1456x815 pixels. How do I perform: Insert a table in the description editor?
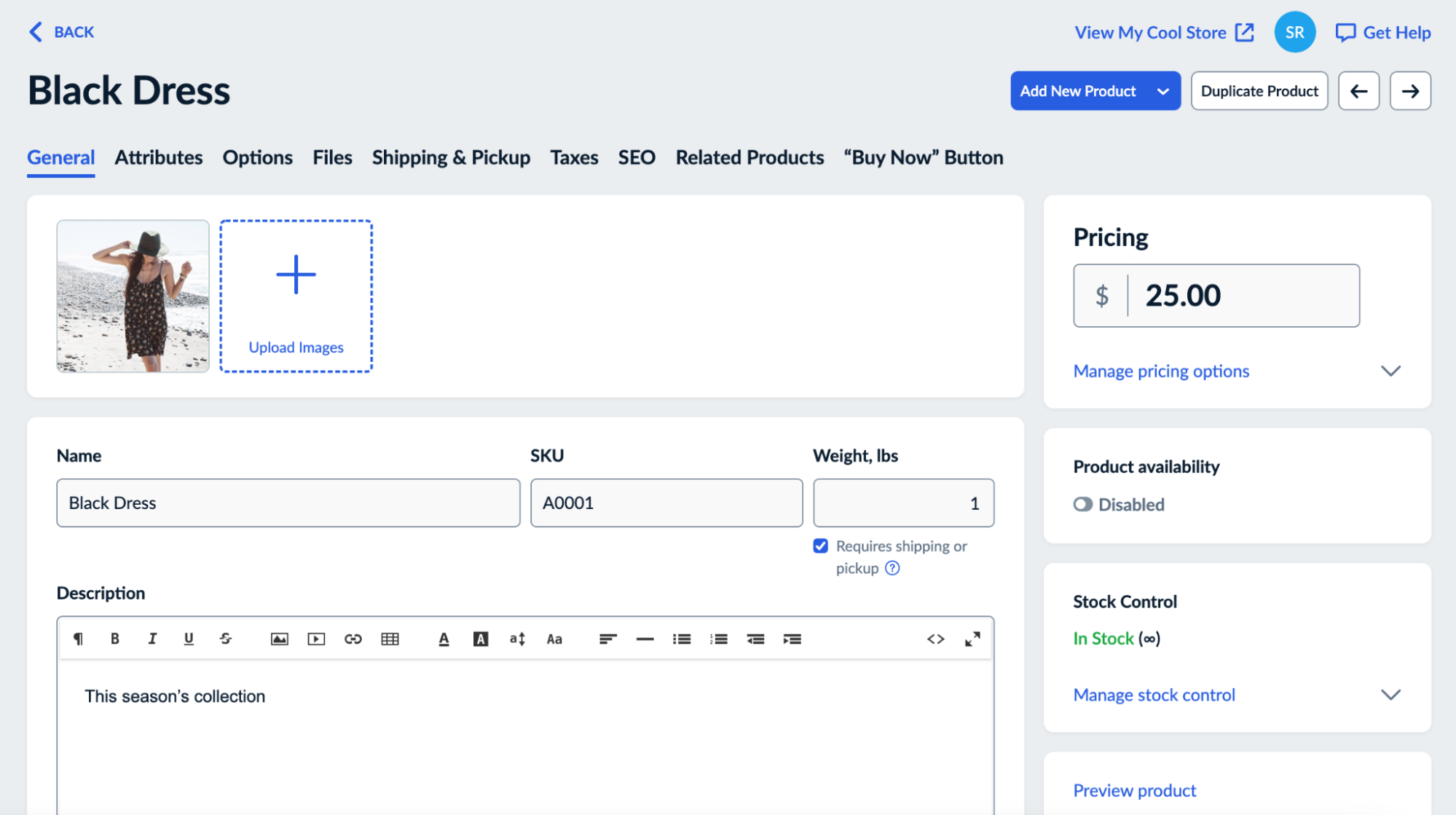pos(390,639)
